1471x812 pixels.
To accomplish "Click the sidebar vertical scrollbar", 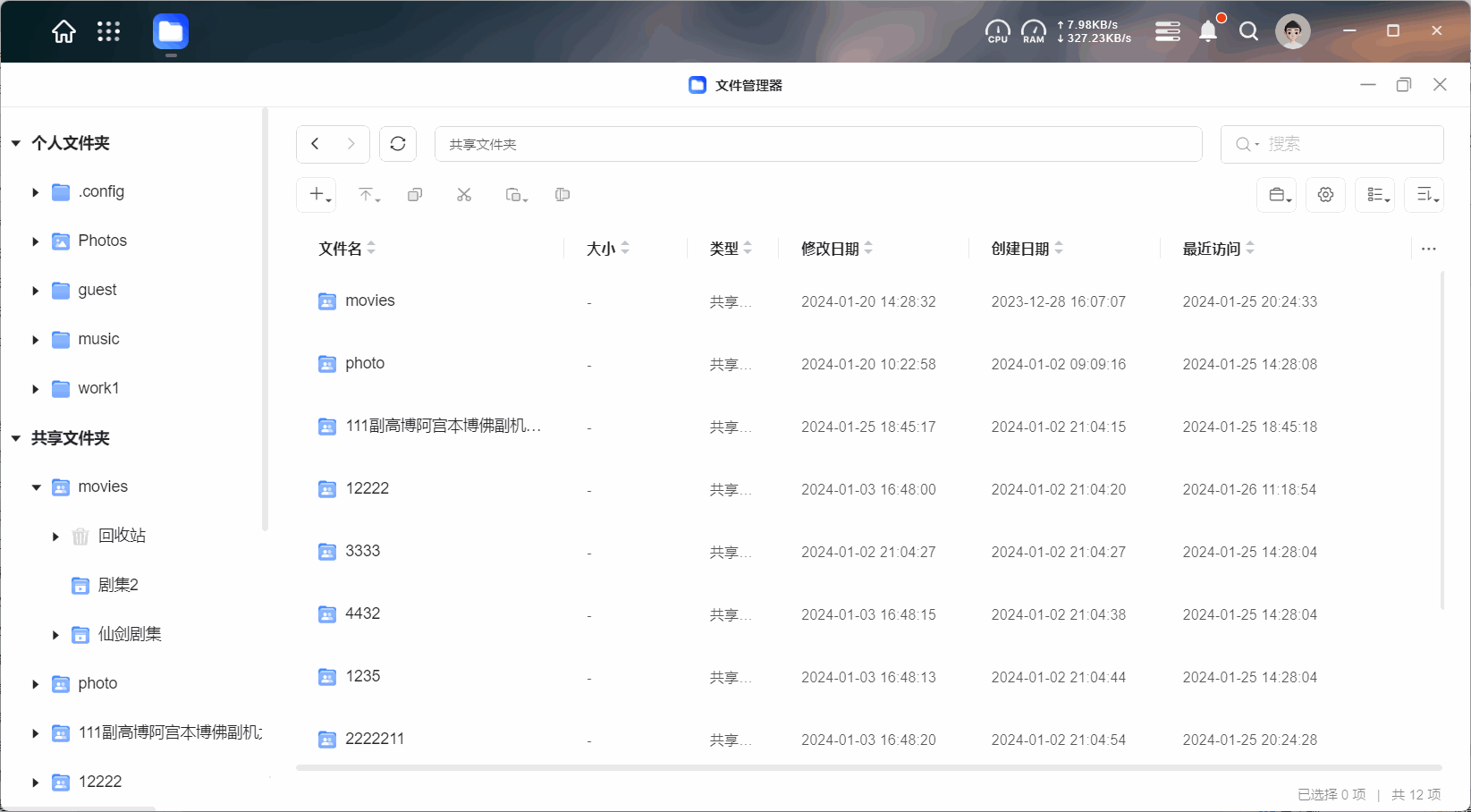I will tap(265, 319).
